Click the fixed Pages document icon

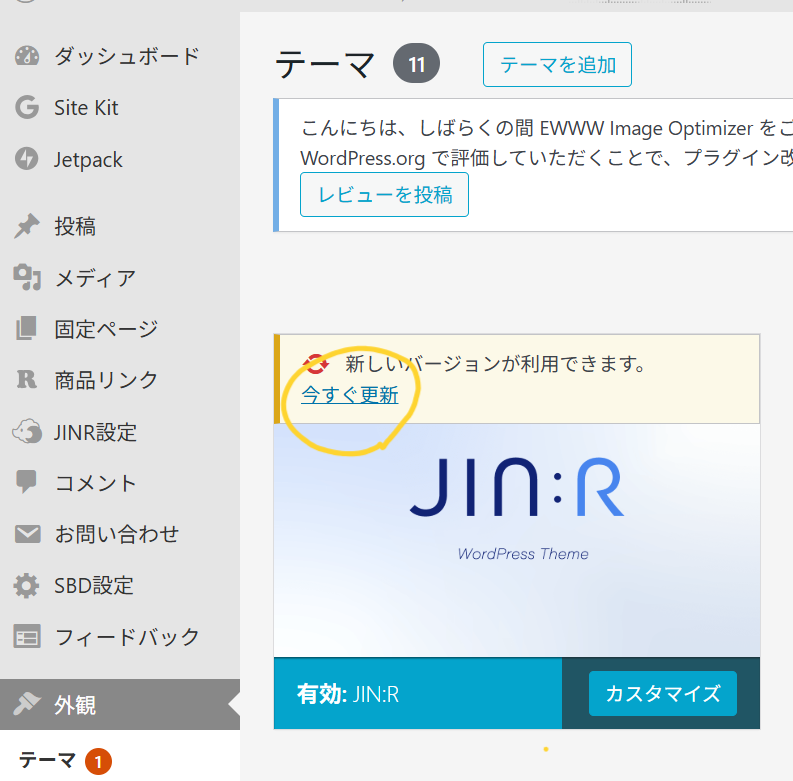(26, 328)
